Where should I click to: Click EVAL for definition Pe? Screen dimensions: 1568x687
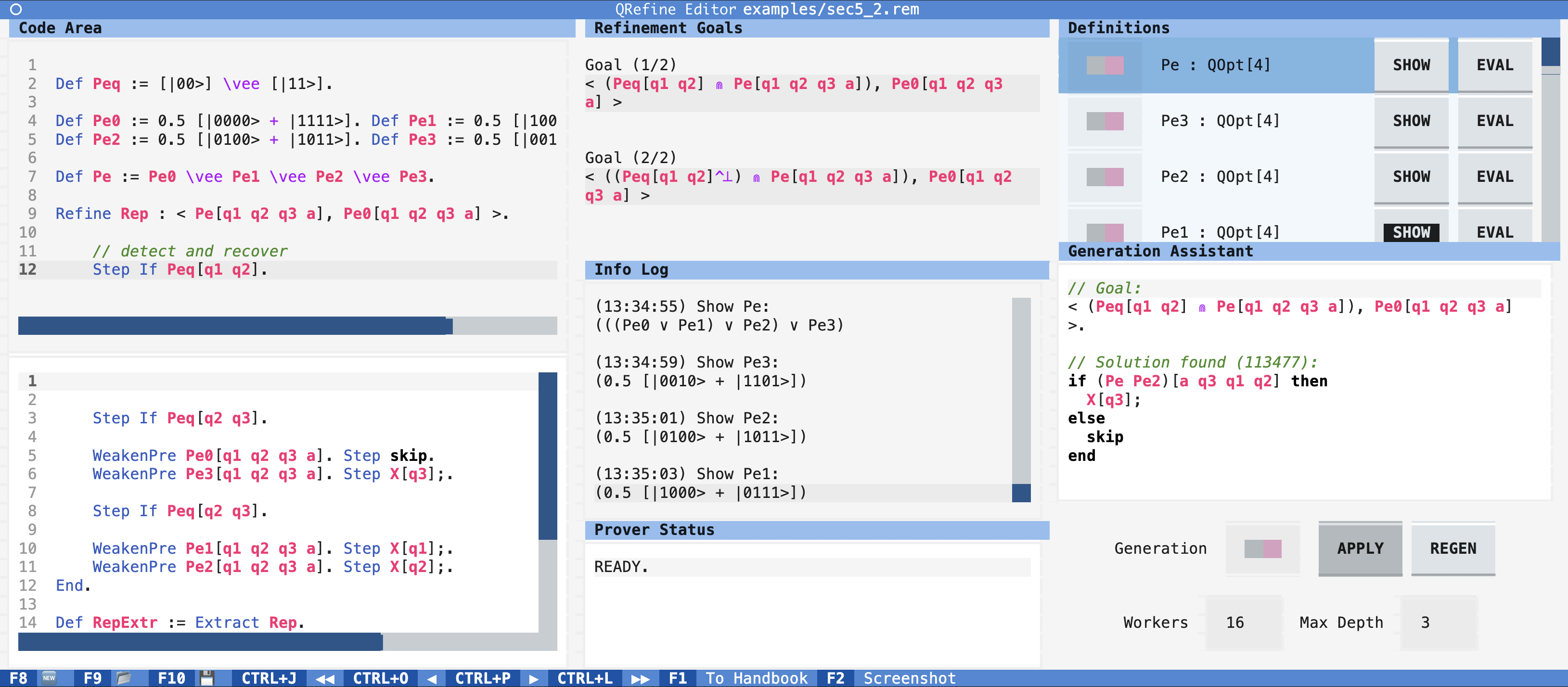point(1495,65)
